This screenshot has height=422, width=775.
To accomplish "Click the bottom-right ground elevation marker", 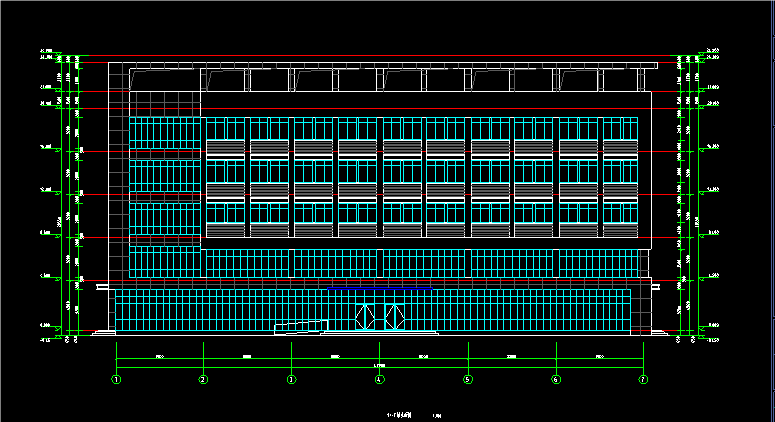I will tap(710, 339).
